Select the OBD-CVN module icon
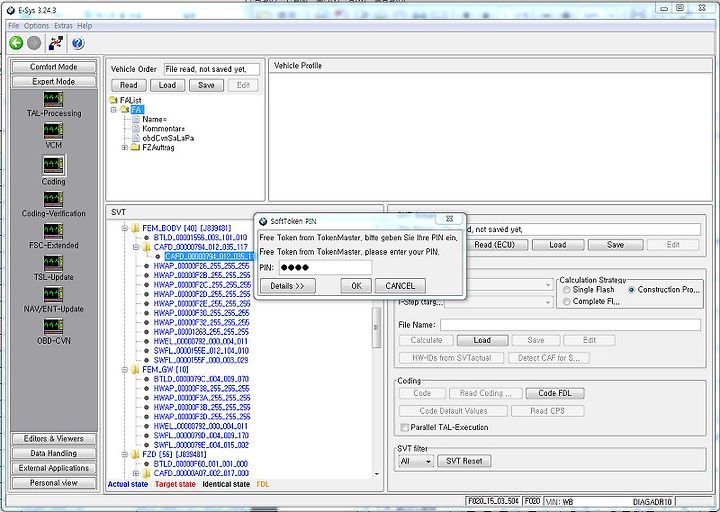Viewport: 720px width, 512px height. point(54,326)
